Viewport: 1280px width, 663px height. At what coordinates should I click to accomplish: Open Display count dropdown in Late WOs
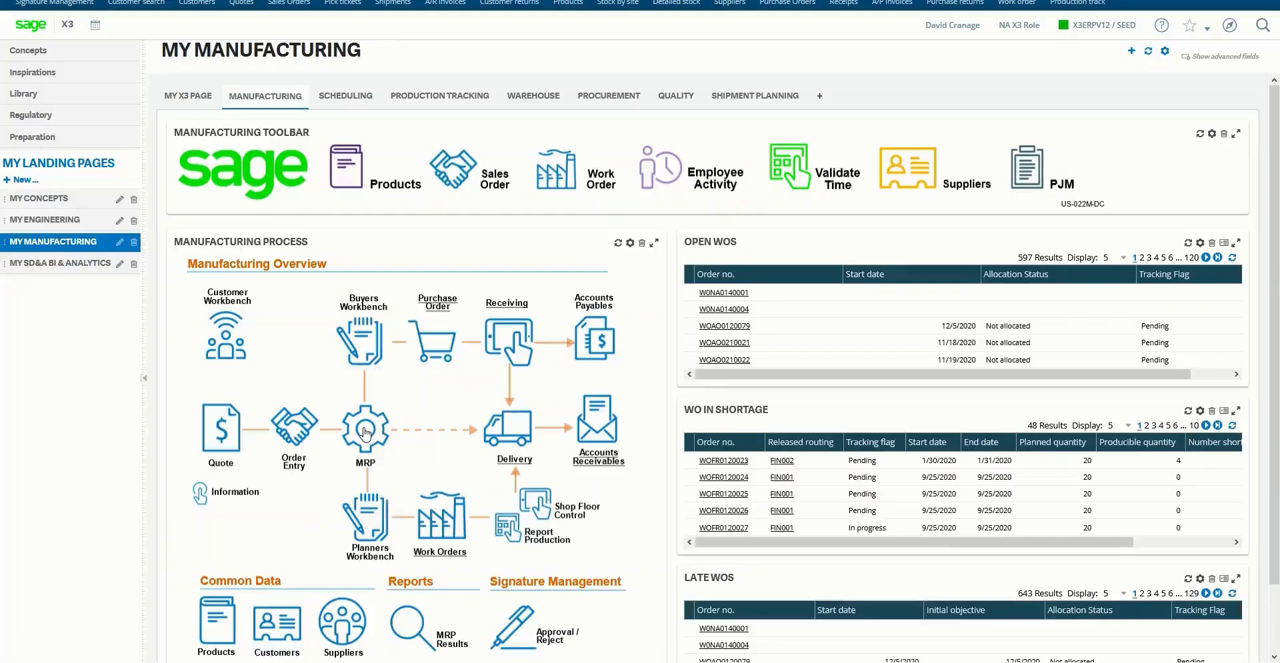pos(1122,594)
